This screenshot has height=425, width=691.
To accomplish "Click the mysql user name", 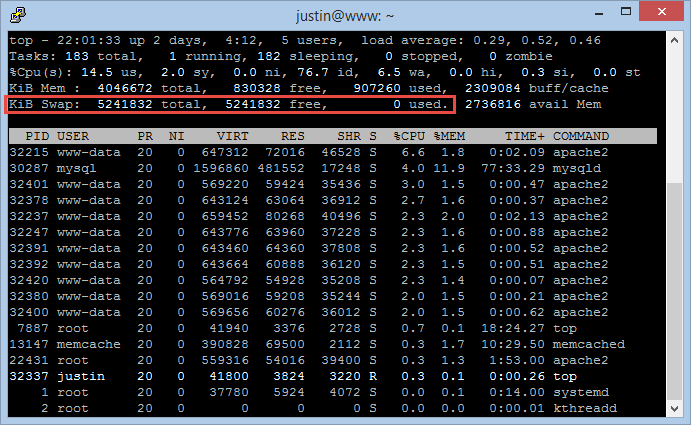I will point(77,168).
